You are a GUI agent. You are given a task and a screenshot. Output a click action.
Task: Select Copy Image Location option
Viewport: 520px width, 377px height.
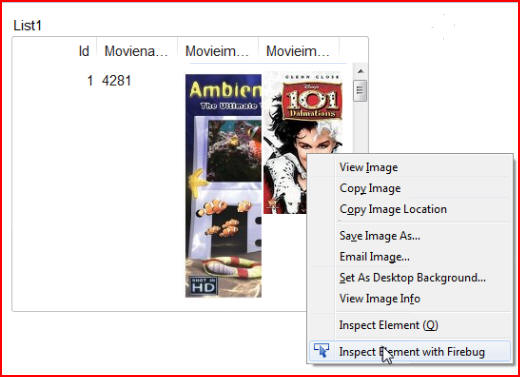393,209
